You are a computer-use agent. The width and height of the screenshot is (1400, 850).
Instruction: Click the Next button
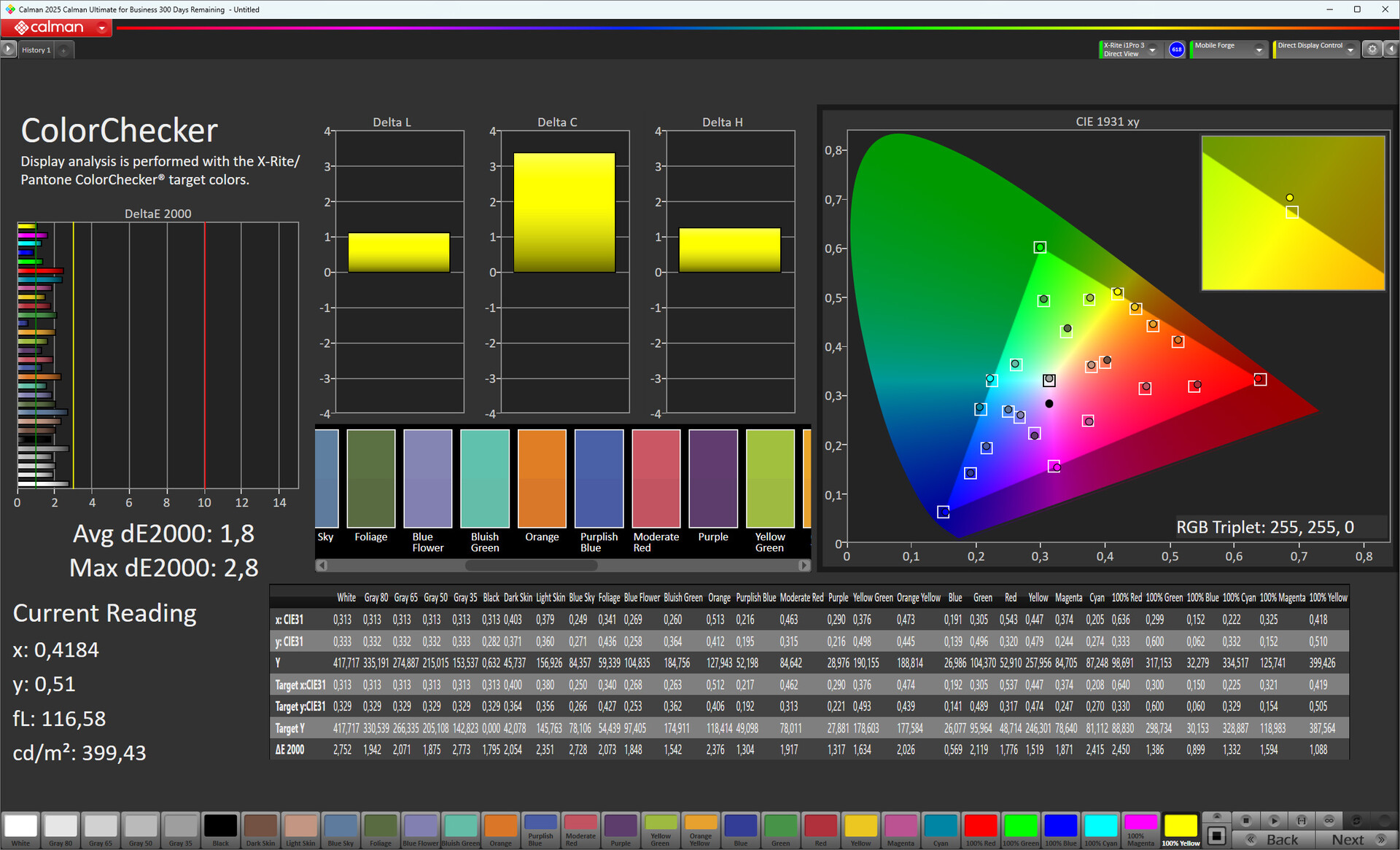(x=1357, y=840)
